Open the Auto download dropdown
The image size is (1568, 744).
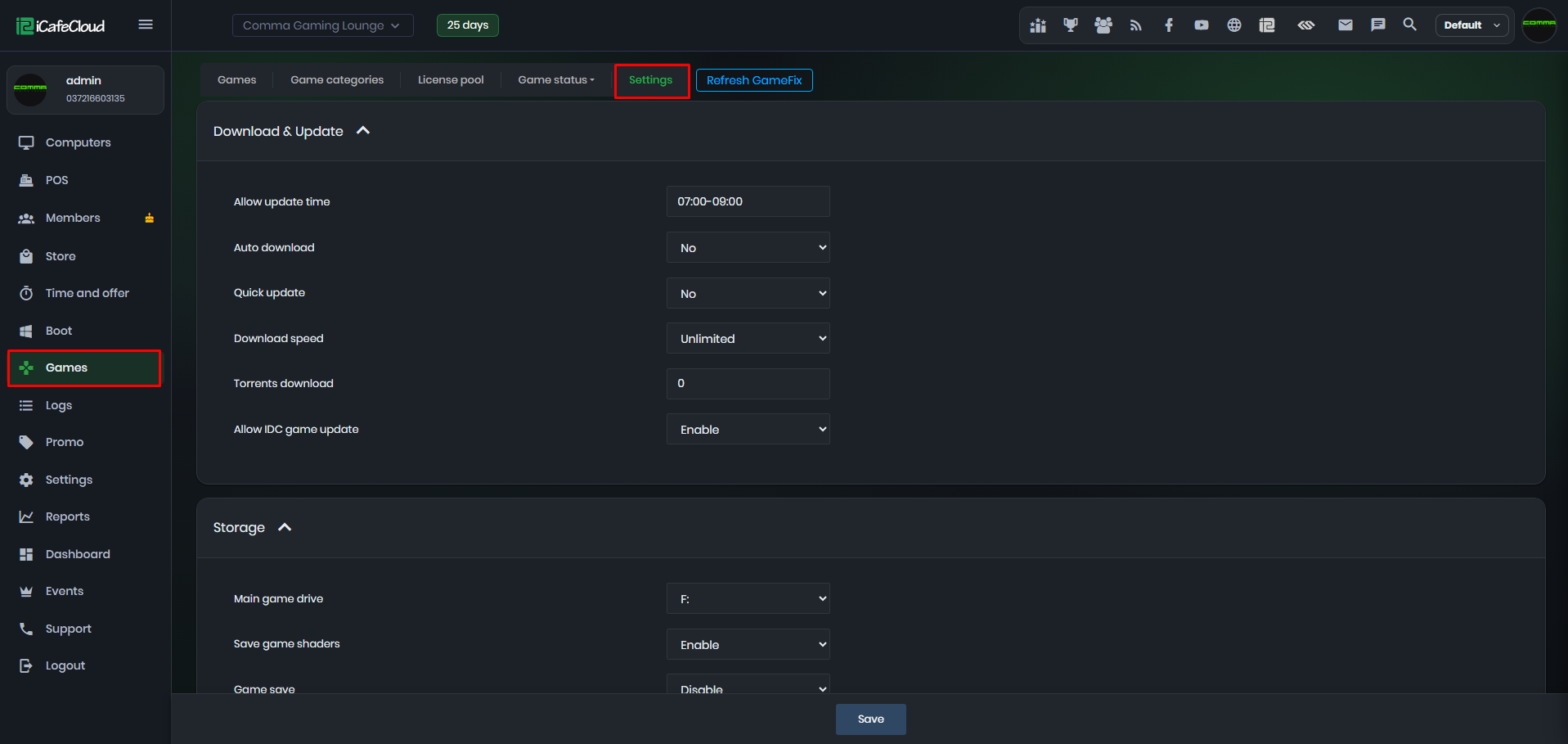(748, 247)
